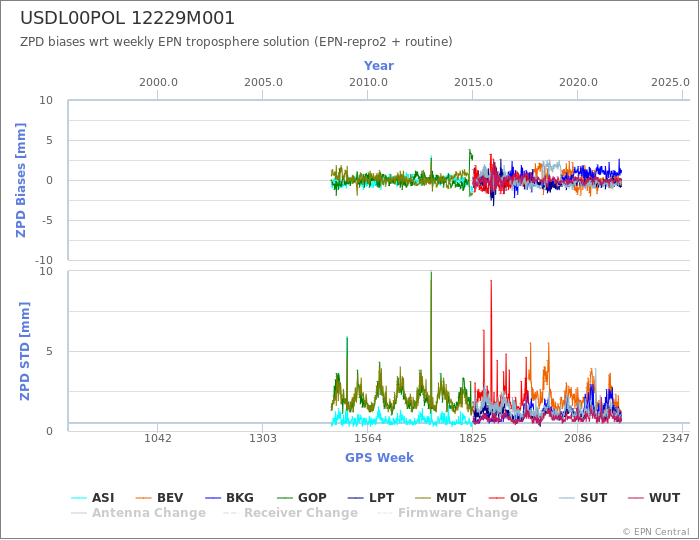Image resolution: width=700 pixels, height=540 pixels.
Task: Toggle the MUT series in legend
Action: pyautogui.click(x=440, y=498)
